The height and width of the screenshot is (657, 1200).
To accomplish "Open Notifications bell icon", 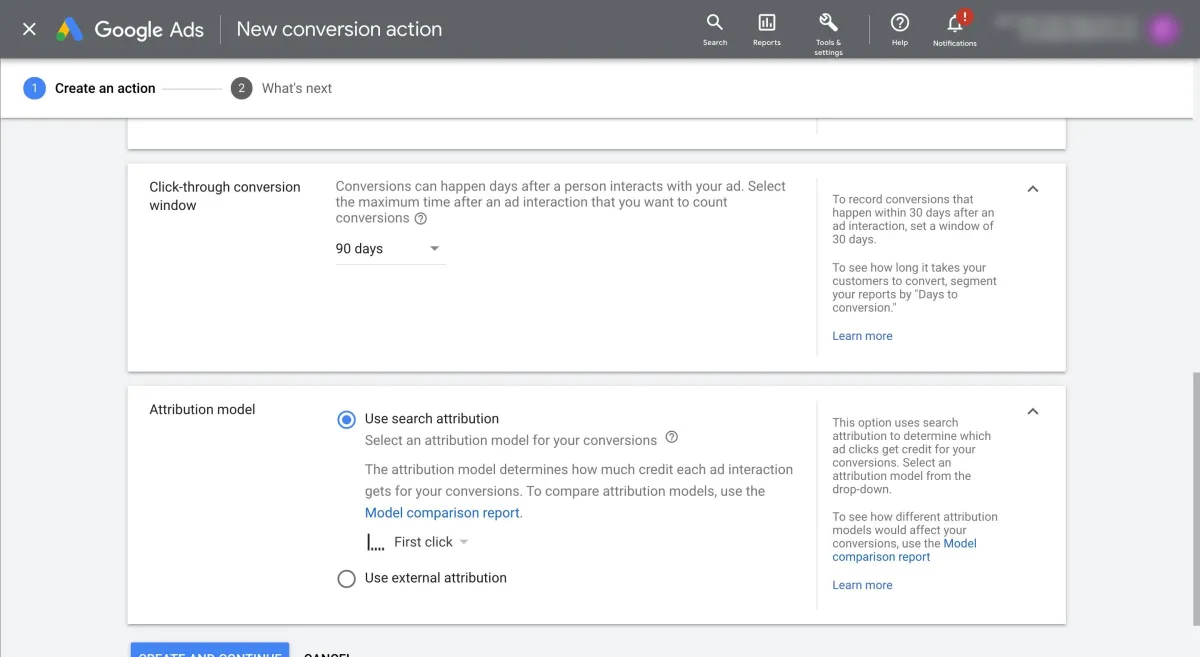I will (954, 24).
